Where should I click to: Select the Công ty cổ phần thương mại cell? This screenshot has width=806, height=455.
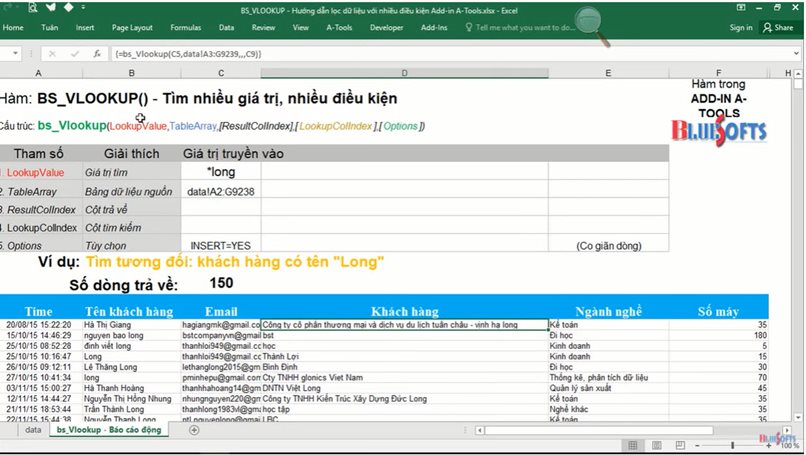405,325
